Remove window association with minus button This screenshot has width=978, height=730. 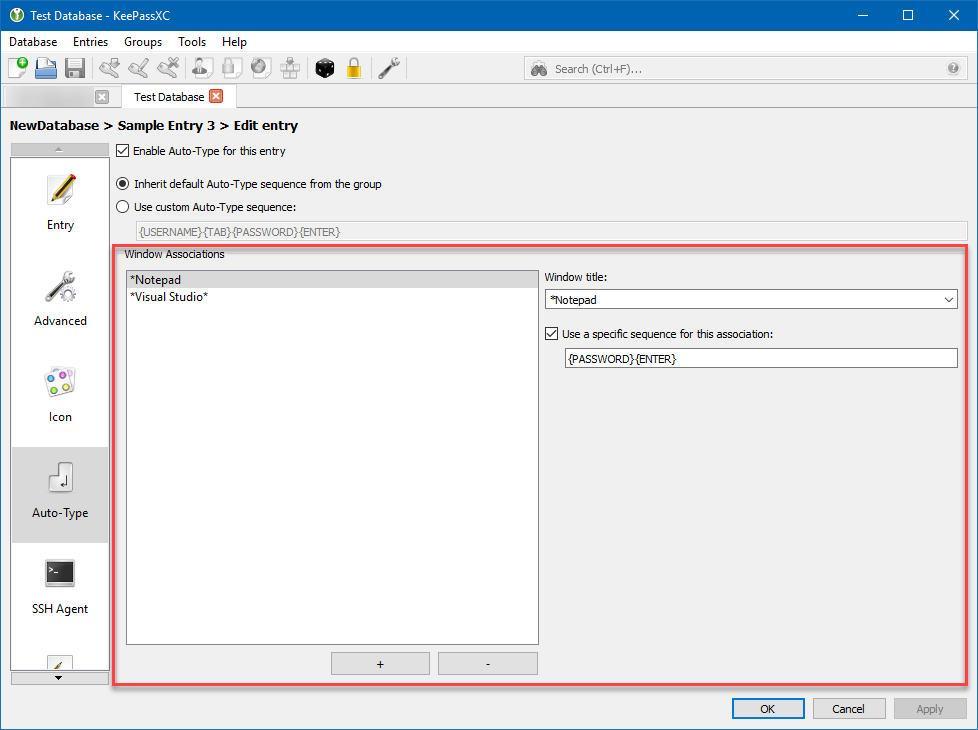(x=488, y=664)
